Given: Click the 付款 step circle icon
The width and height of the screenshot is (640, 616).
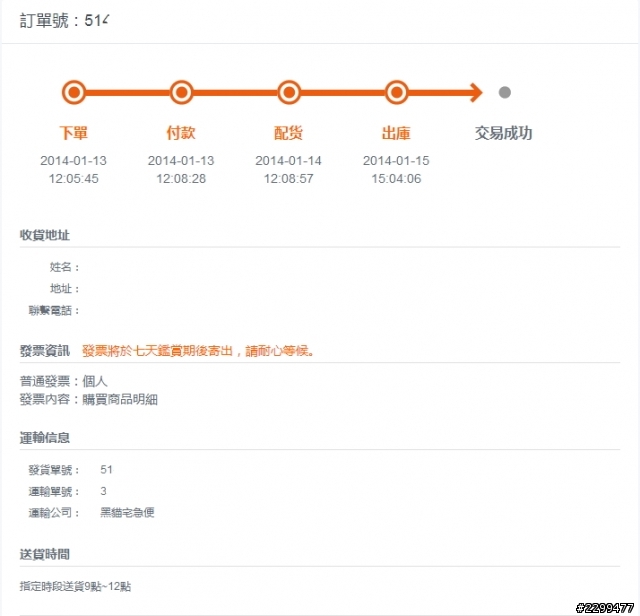Looking at the screenshot, I should pos(181,93).
